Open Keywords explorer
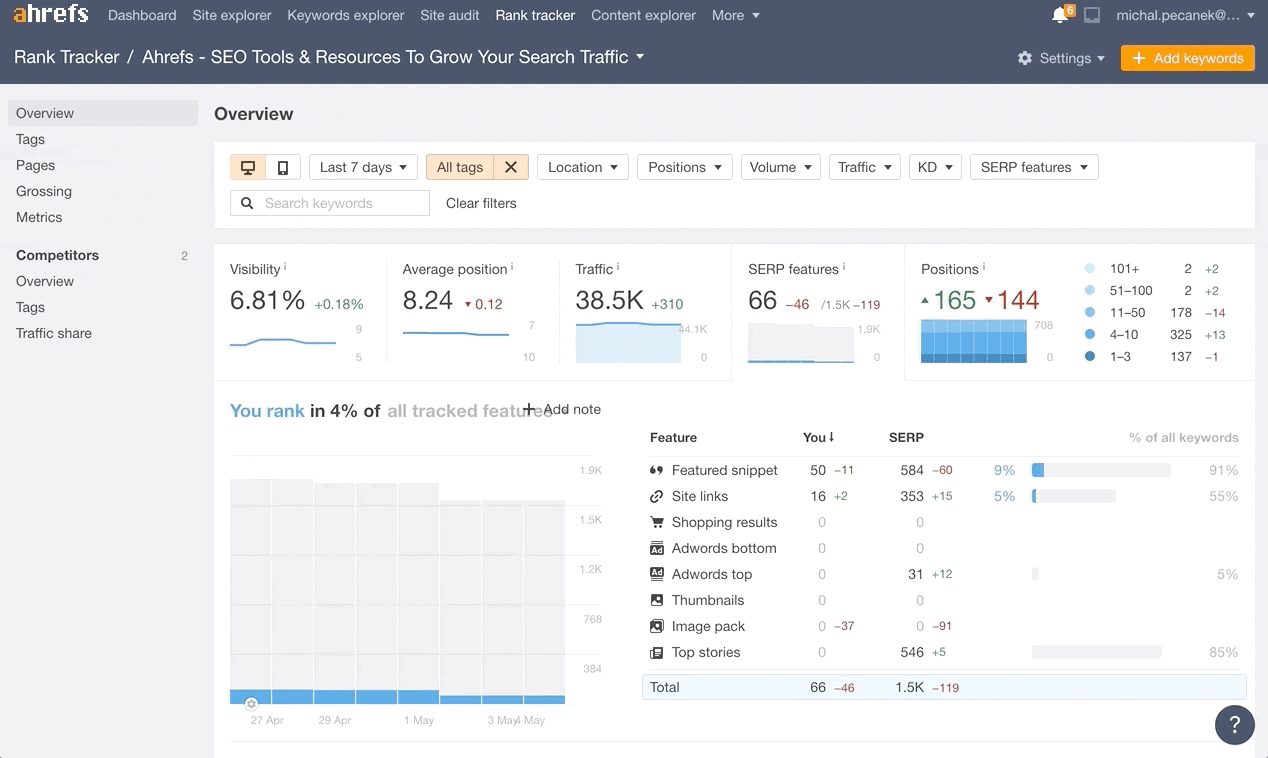 [346, 15]
